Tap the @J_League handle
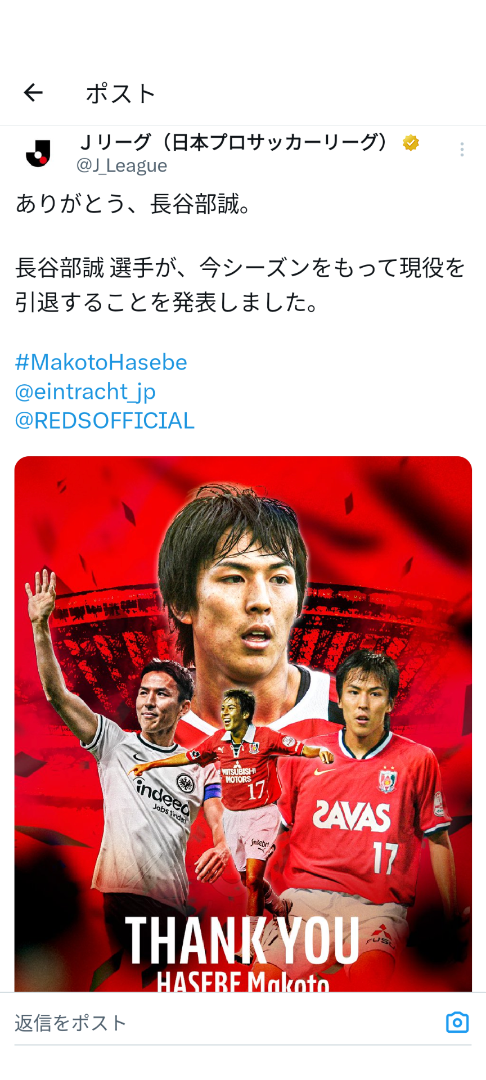 click(121, 166)
